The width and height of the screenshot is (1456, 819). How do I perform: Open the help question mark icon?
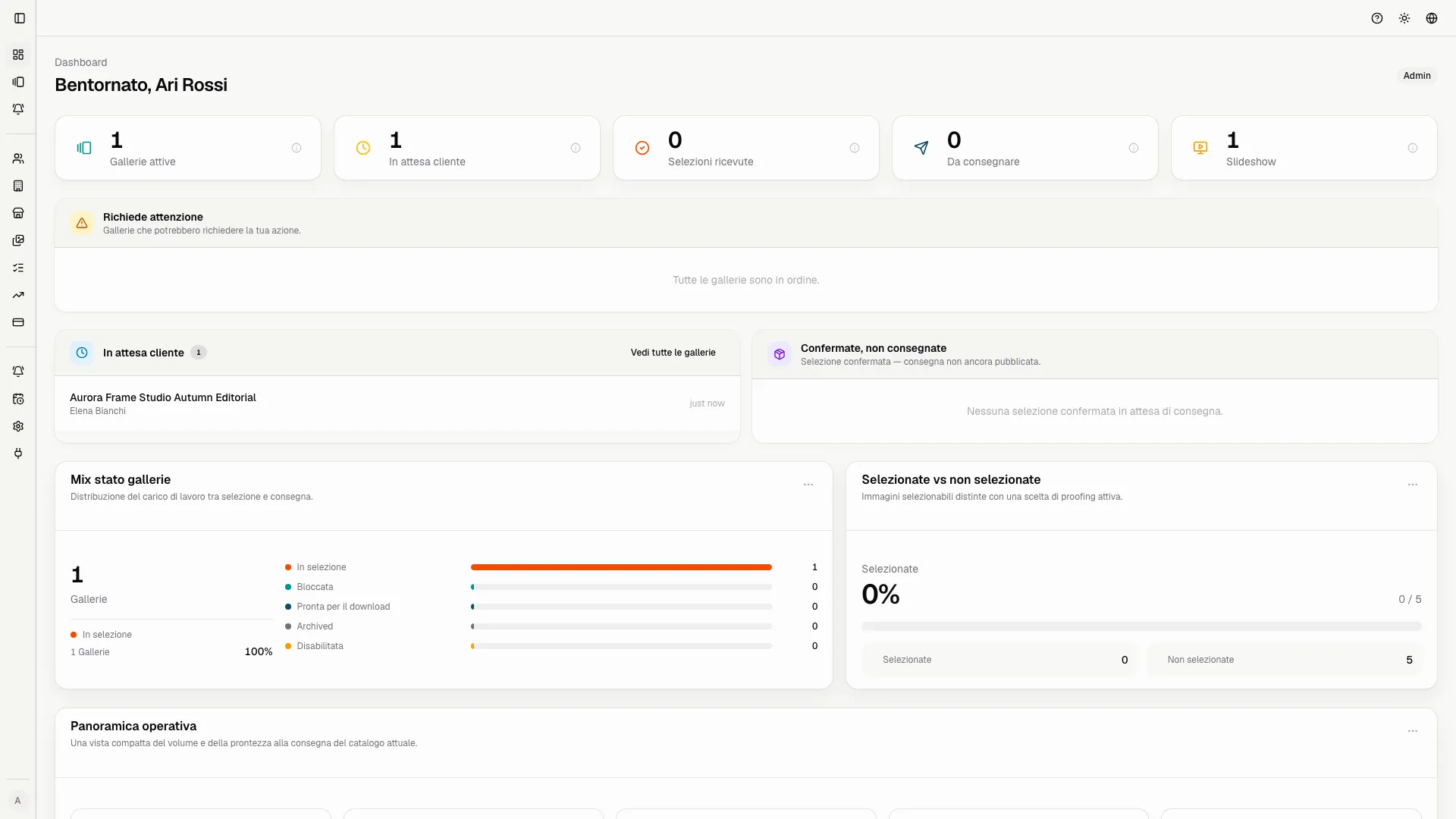point(1377,18)
